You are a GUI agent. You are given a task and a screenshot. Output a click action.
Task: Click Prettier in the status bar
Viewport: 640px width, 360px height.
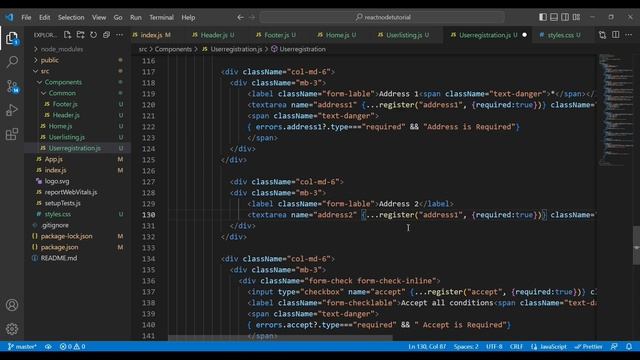(589, 347)
